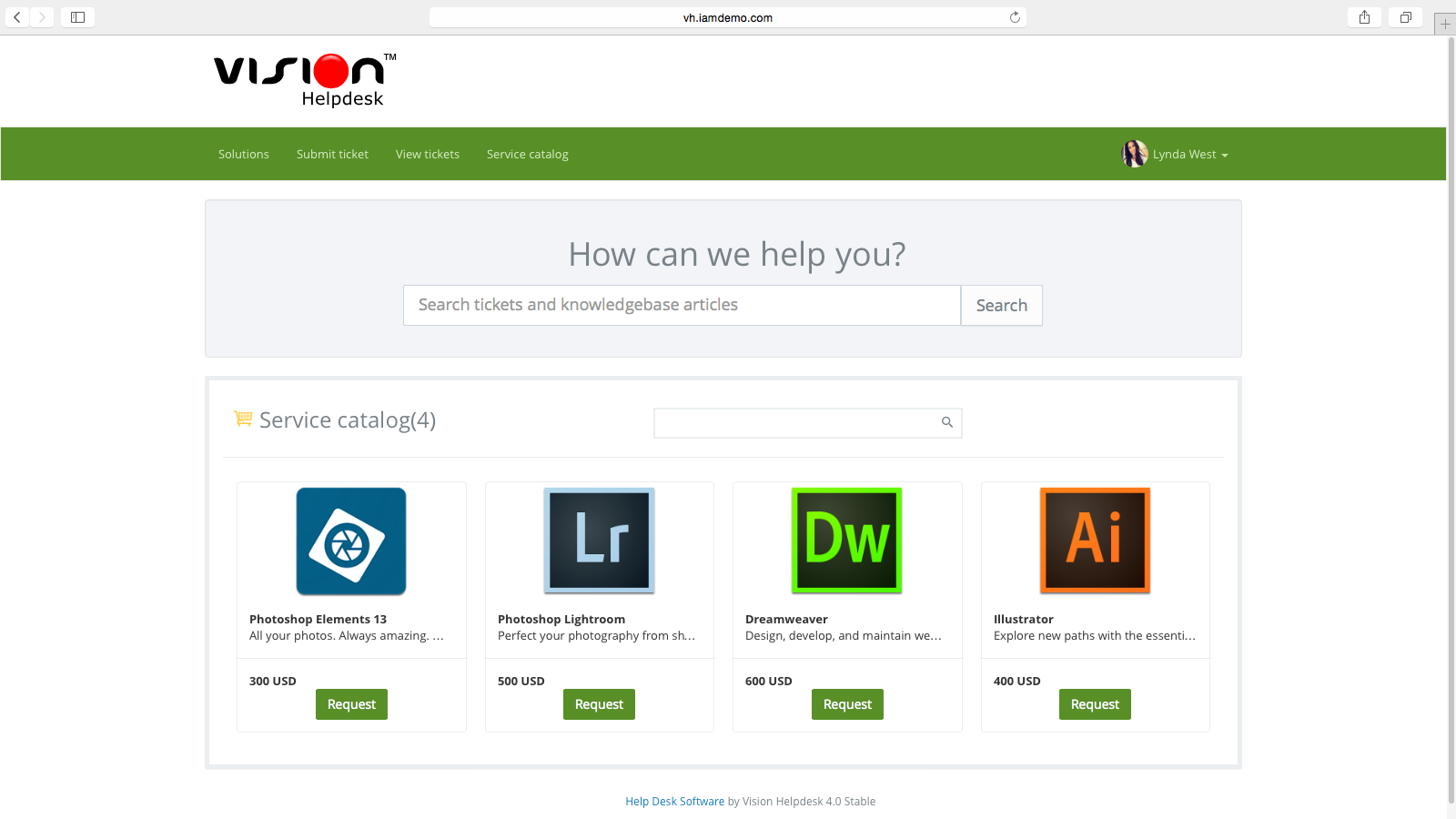Click the page's vertical scrollbar
The image size is (1456, 819).
1451,419
